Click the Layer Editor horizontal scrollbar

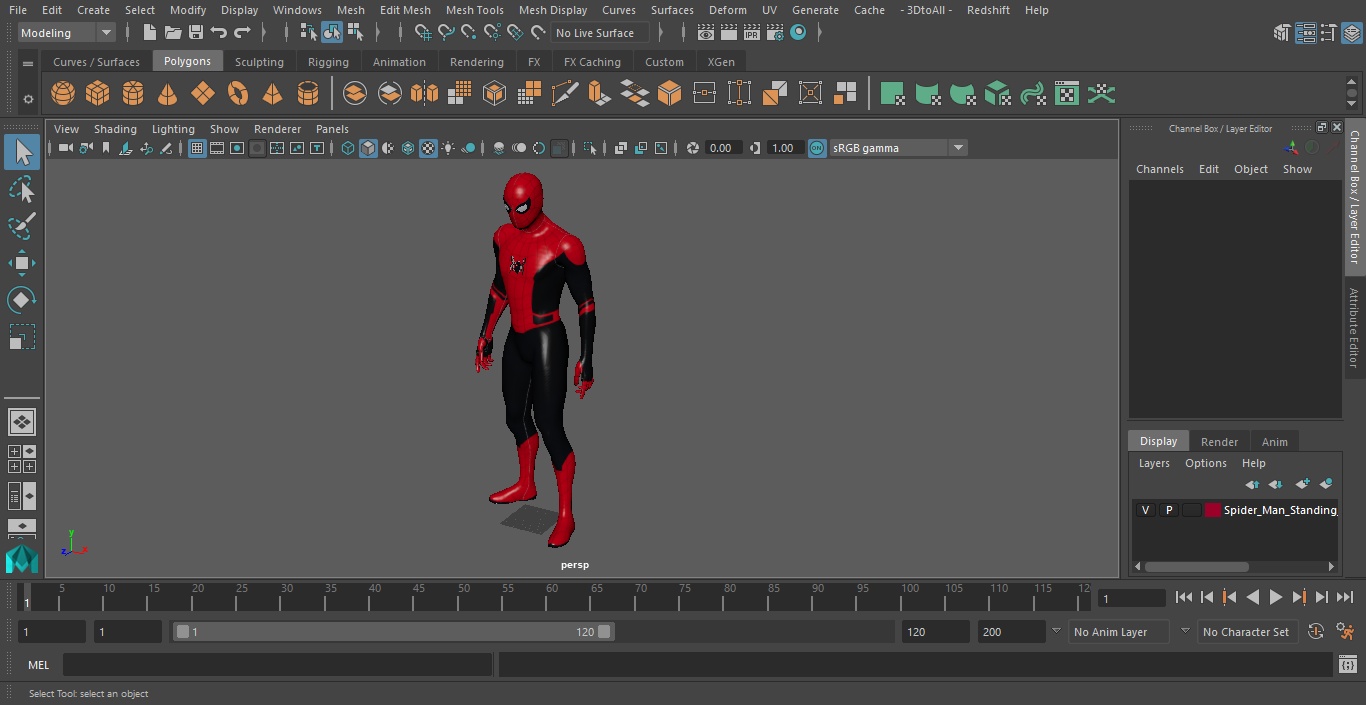coord(1197,566)
